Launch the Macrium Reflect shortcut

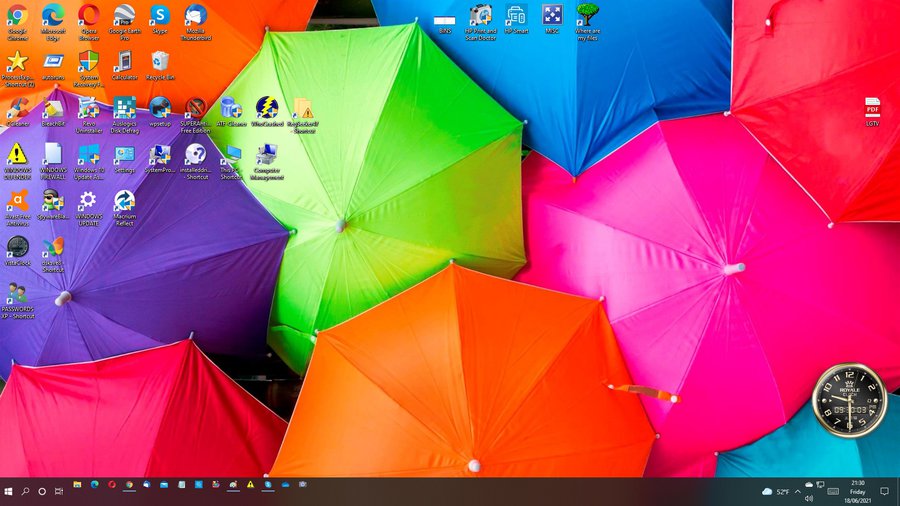(x=125, y=208)
